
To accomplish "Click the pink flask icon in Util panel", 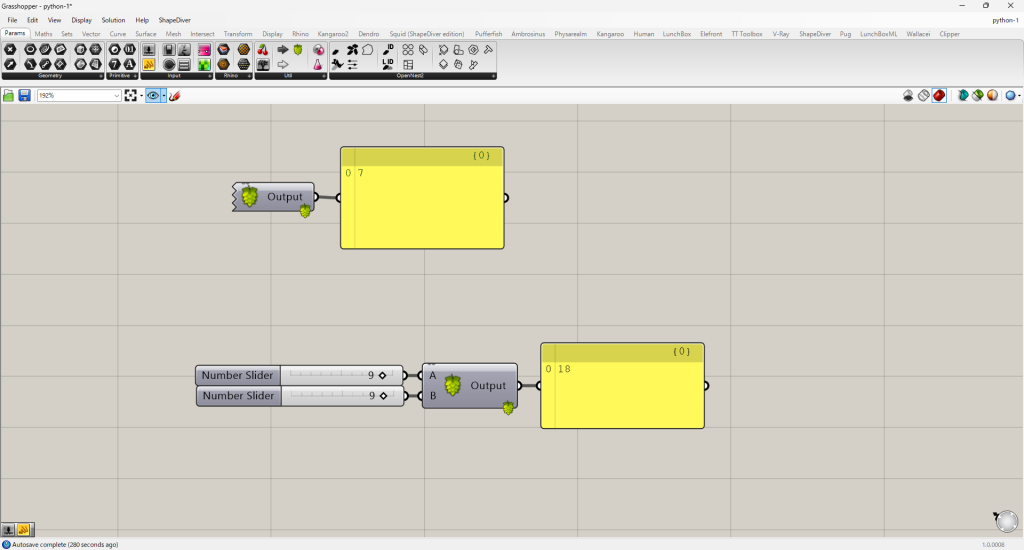I will pos(319,65).
